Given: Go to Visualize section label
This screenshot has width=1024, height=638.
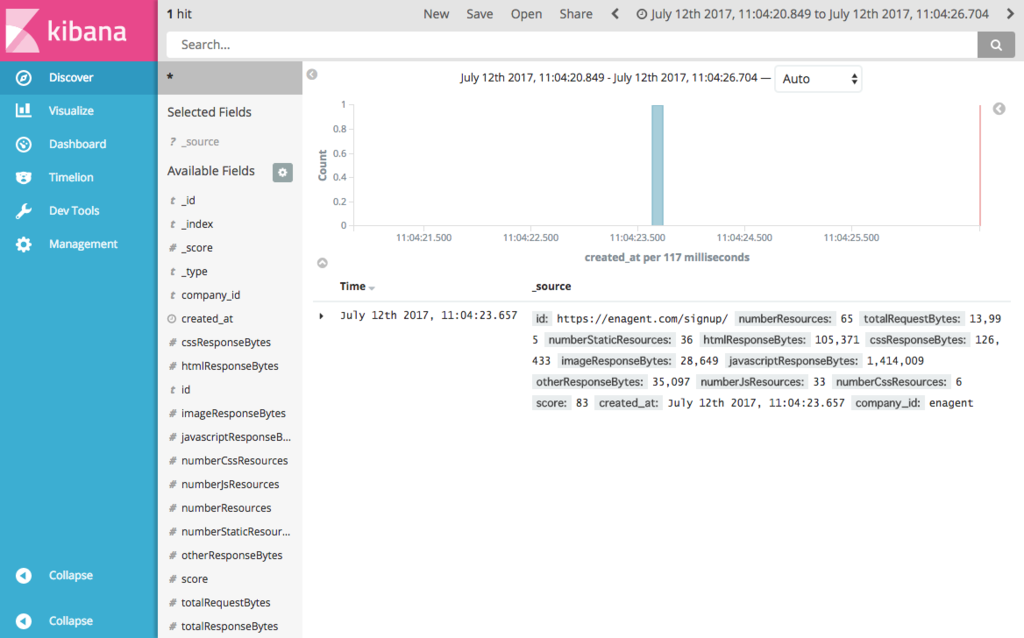Looking at the screenshot, I should (x=71, y=110).
